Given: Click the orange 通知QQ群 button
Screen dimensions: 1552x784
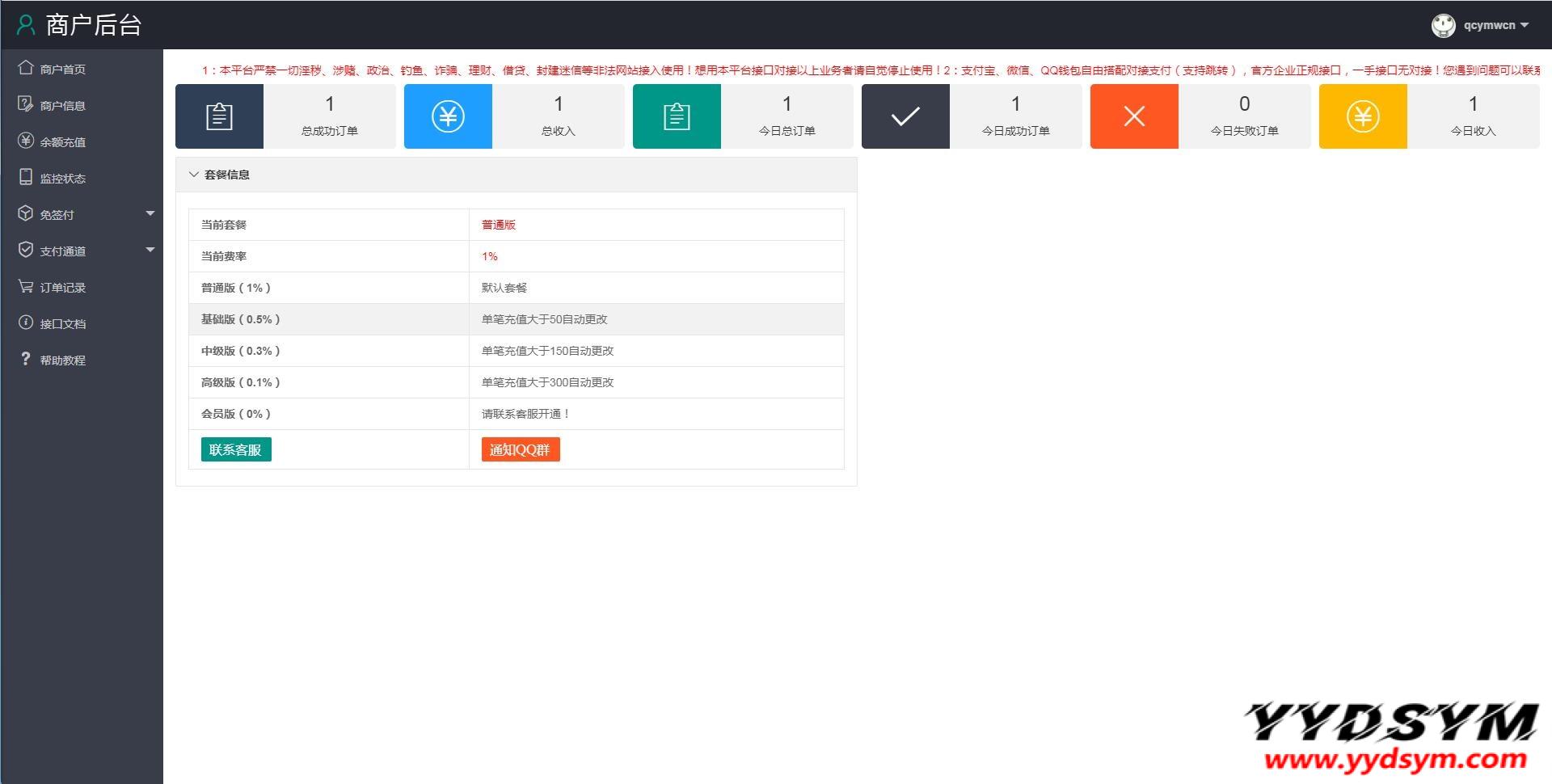Looking at the screenshot, I should (x=521, y=449).
